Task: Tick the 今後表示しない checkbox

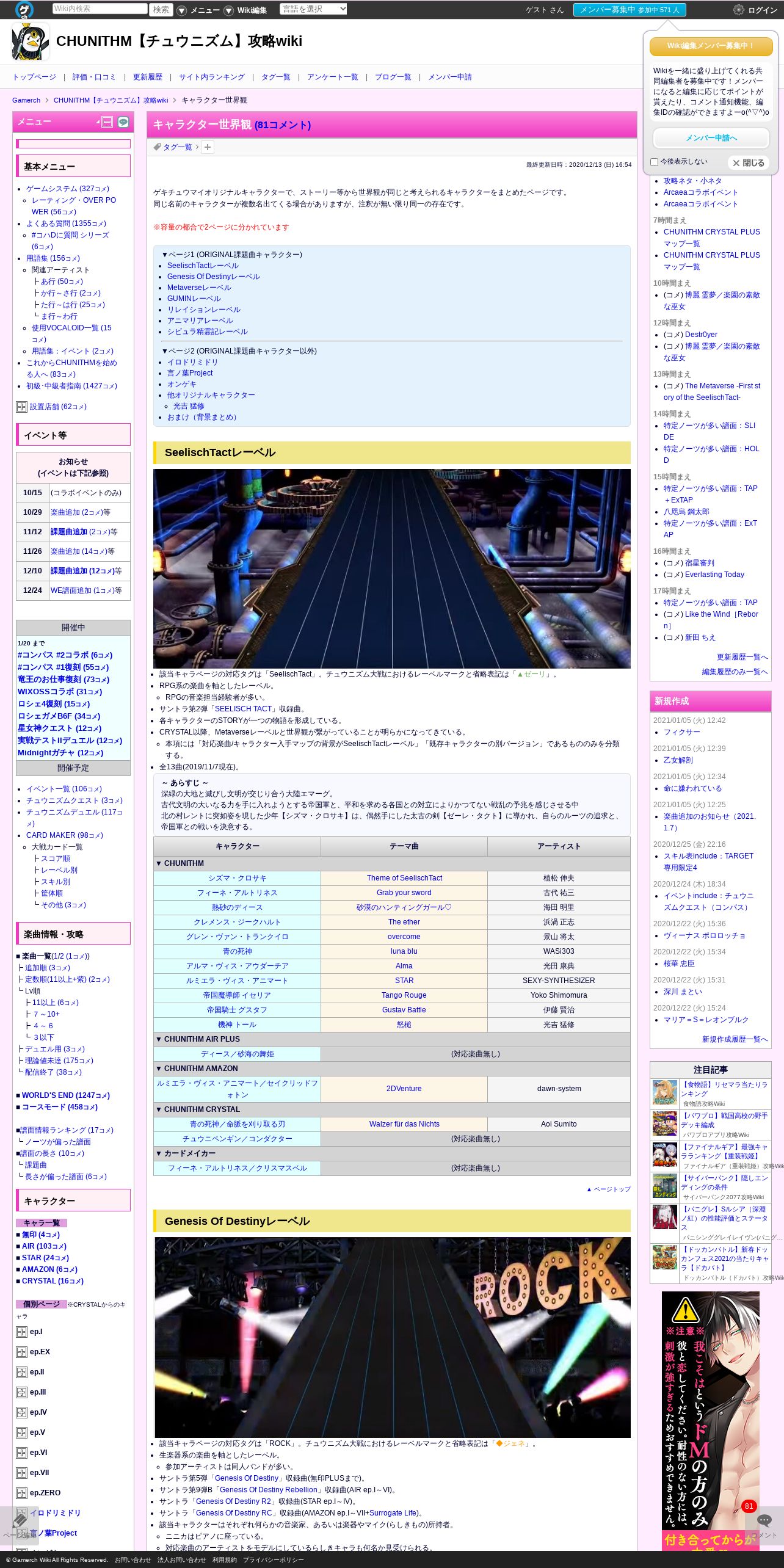Action: pos(655,162)
